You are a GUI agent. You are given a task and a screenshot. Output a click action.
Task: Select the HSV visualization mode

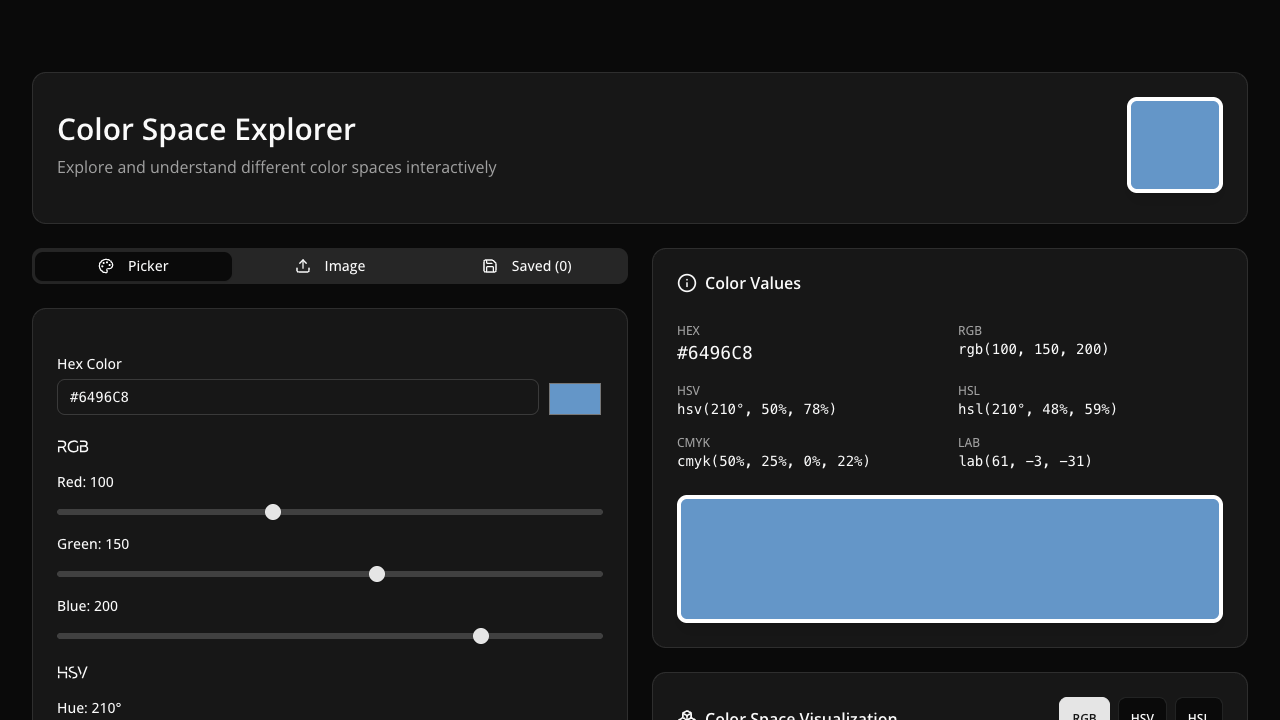point(1142,709)
